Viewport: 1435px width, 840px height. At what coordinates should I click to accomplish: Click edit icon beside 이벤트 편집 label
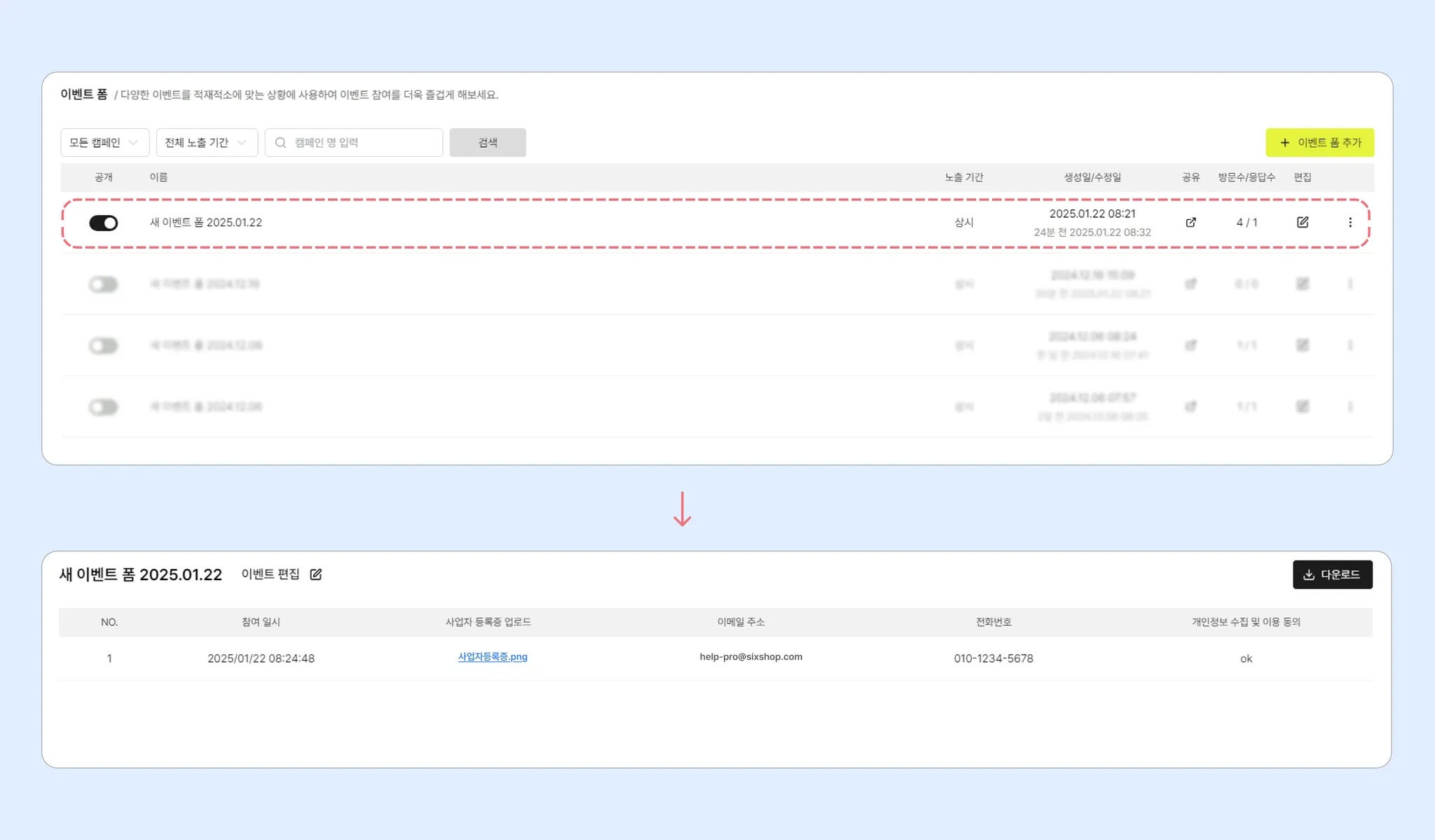[x=316, y=574]
